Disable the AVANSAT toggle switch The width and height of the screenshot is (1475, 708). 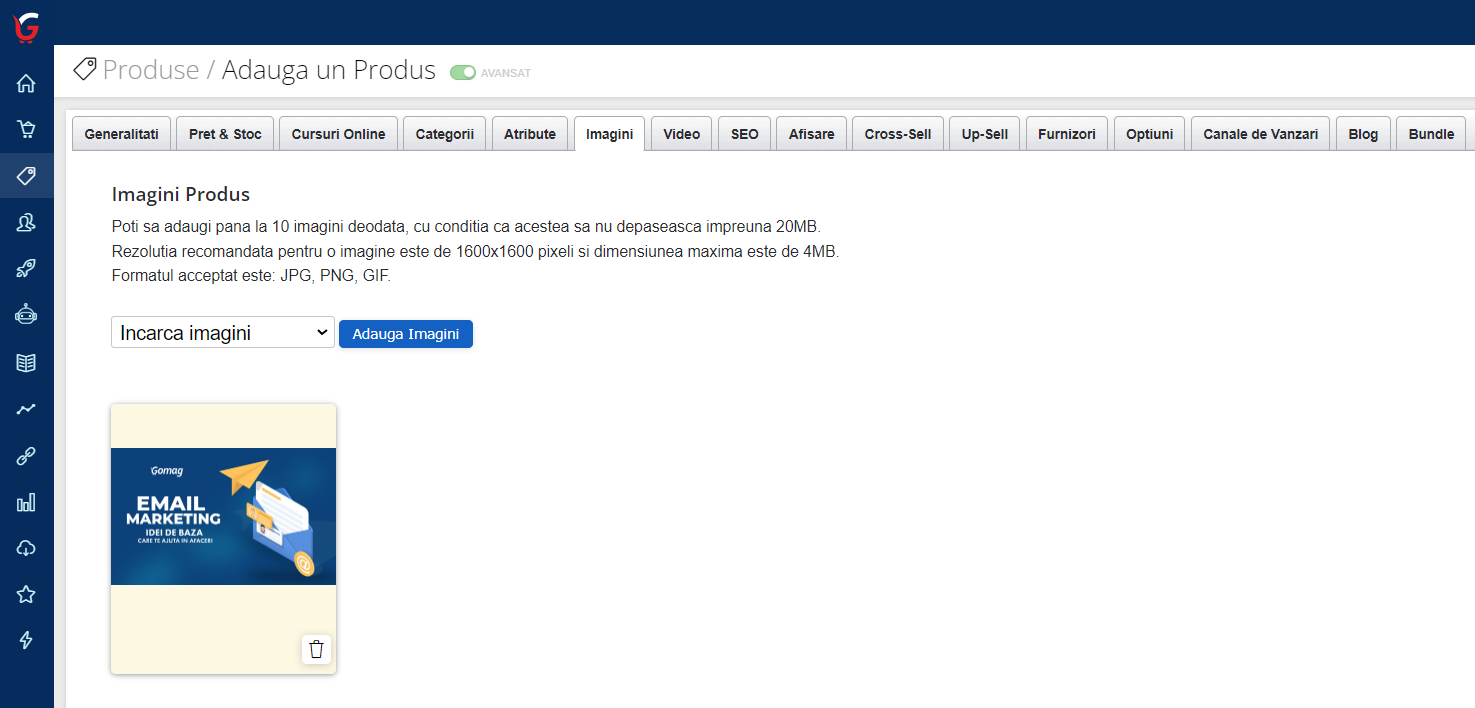[461, 72]
